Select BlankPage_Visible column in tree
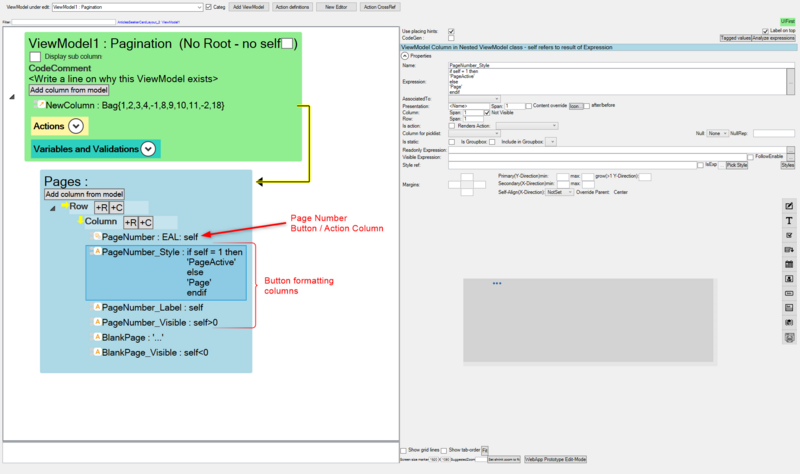This screenshot has height=474, width=800. 155,353
